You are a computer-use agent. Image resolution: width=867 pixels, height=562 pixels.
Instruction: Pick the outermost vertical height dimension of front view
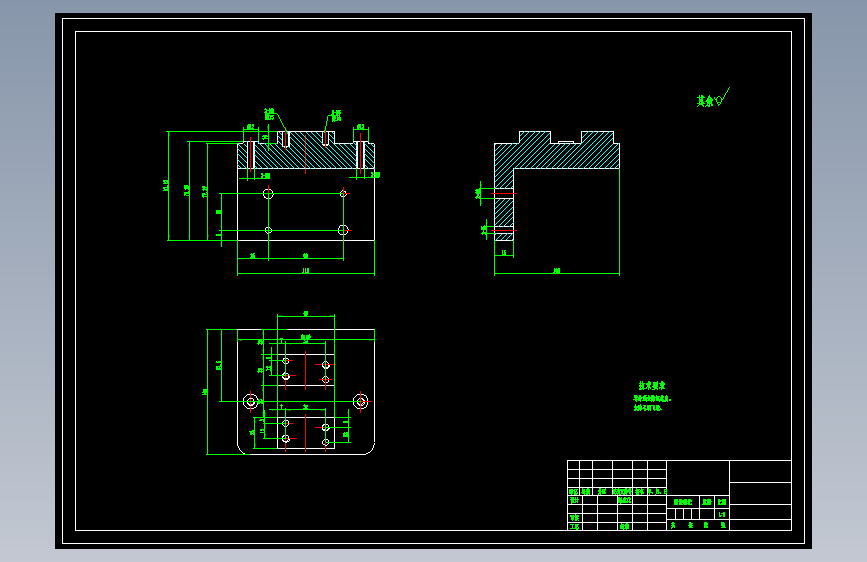click(x=165, y=185)
